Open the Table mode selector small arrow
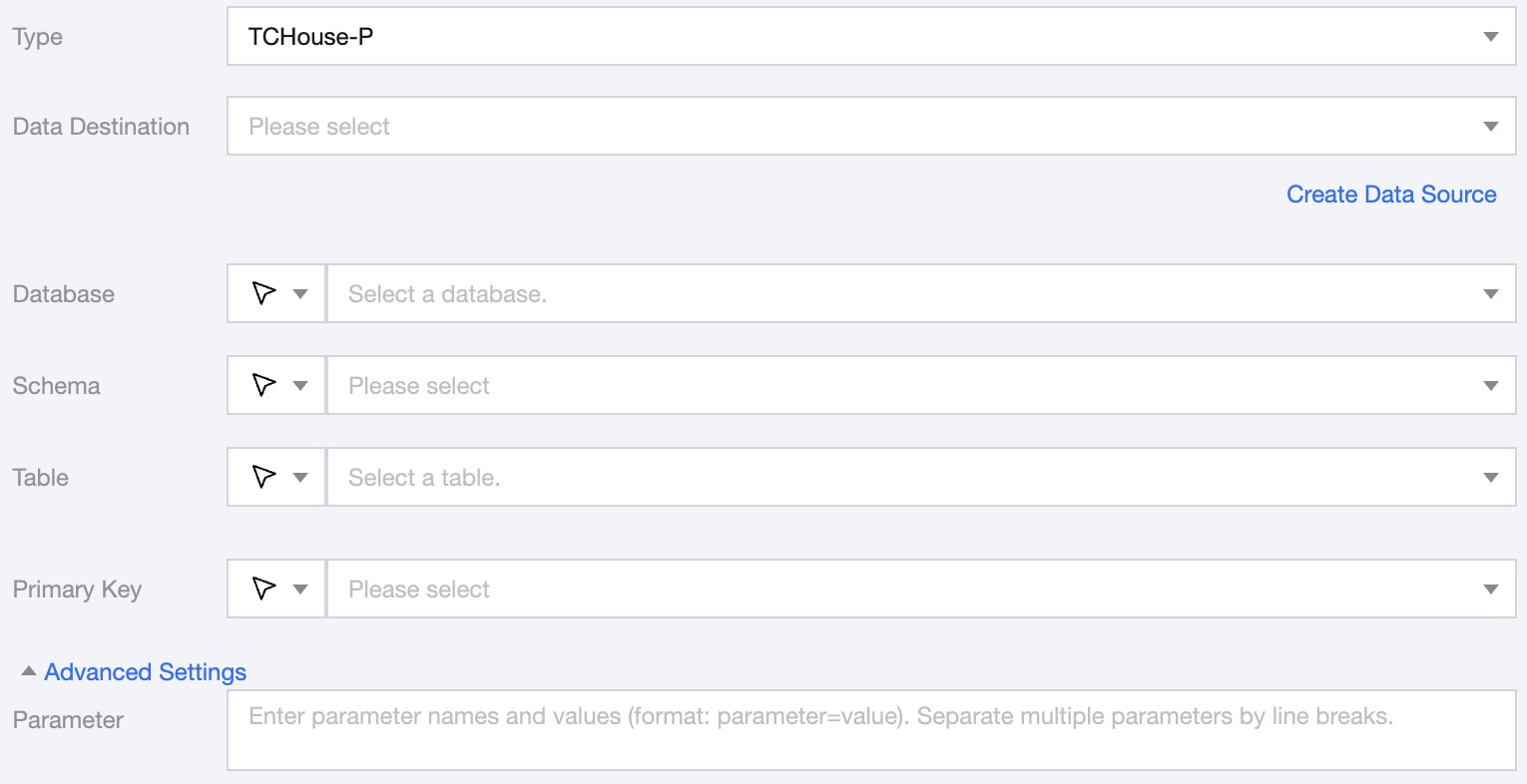This screenshot has width=1527, height=784. pyautogui.click(x=300, y=478)
